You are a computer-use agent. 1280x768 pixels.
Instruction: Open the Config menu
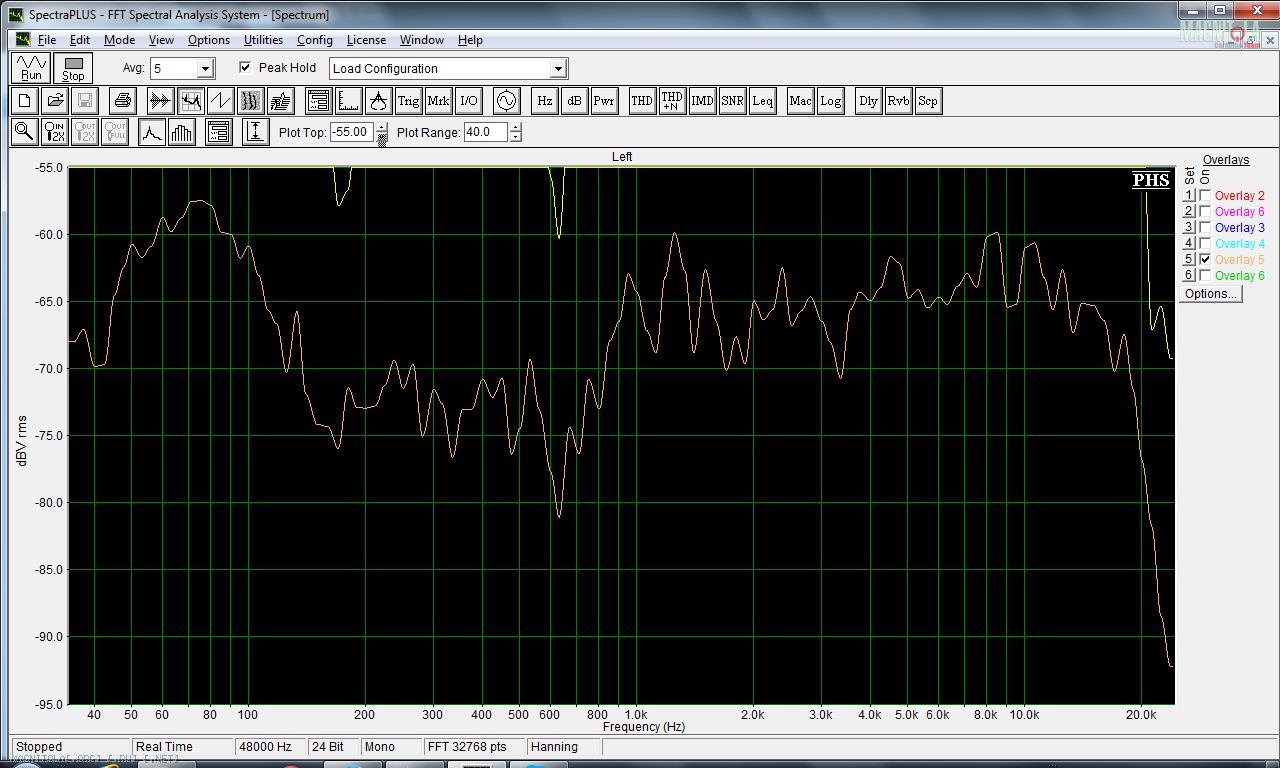click(314, 40)
